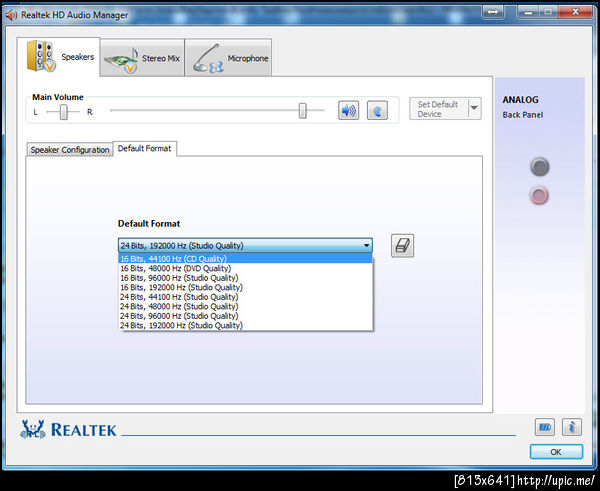
Task: Click the ANALOG label
Action: tap(520, 100)
